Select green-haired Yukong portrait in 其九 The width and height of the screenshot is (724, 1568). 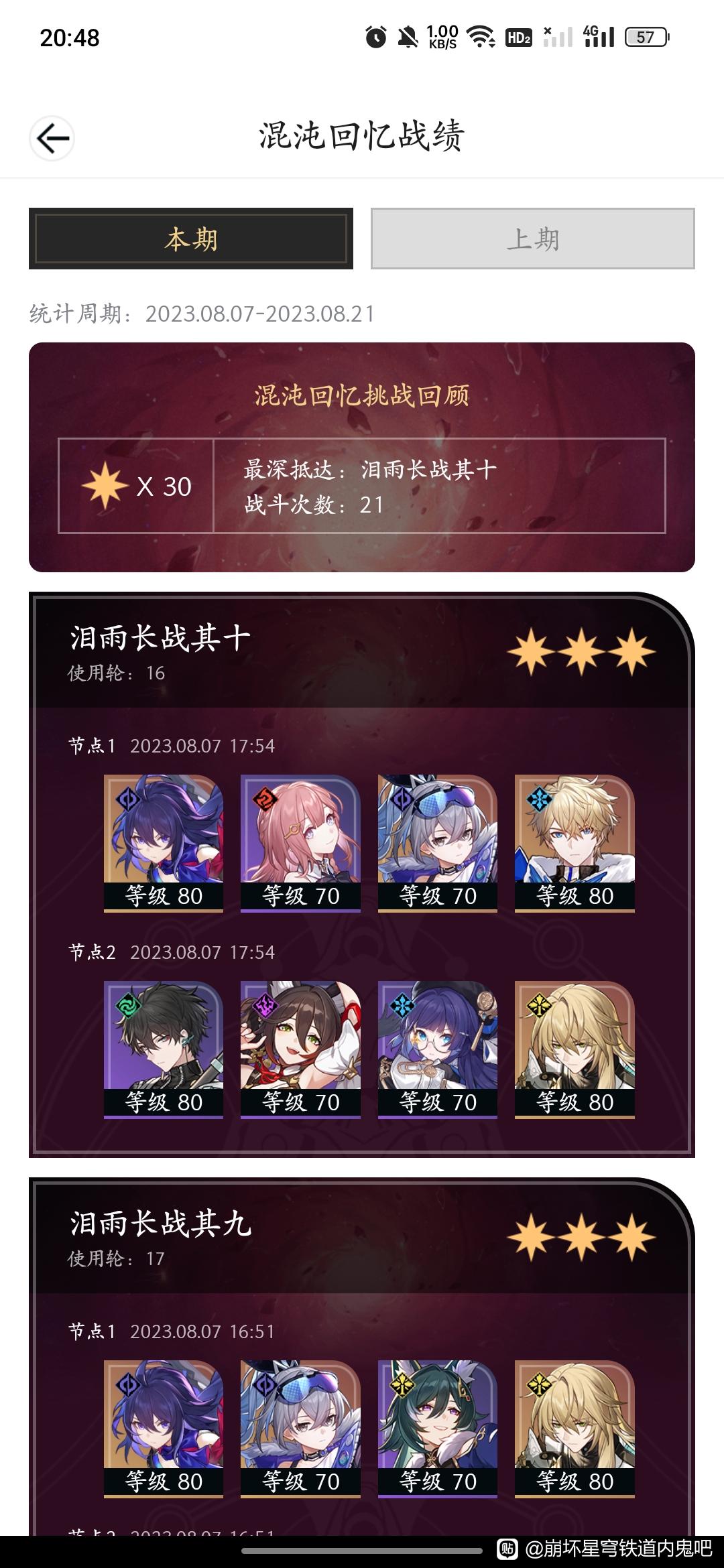coord(438,1429)
